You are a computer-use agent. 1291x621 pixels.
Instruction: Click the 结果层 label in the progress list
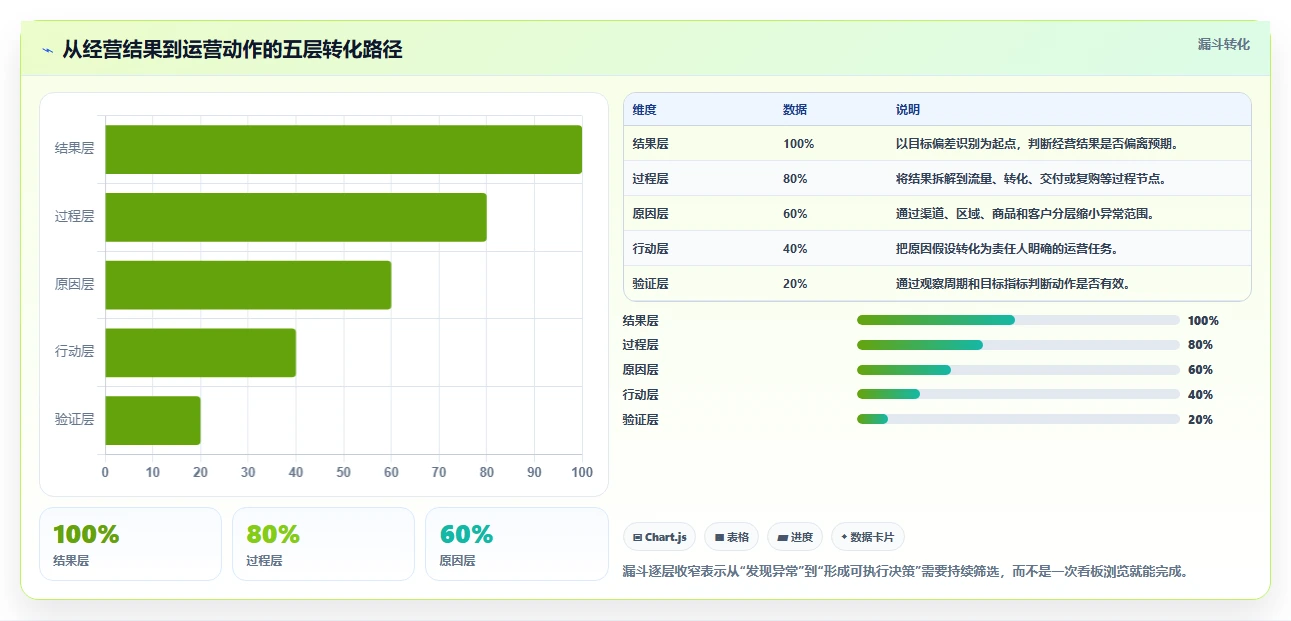(640, 321)
